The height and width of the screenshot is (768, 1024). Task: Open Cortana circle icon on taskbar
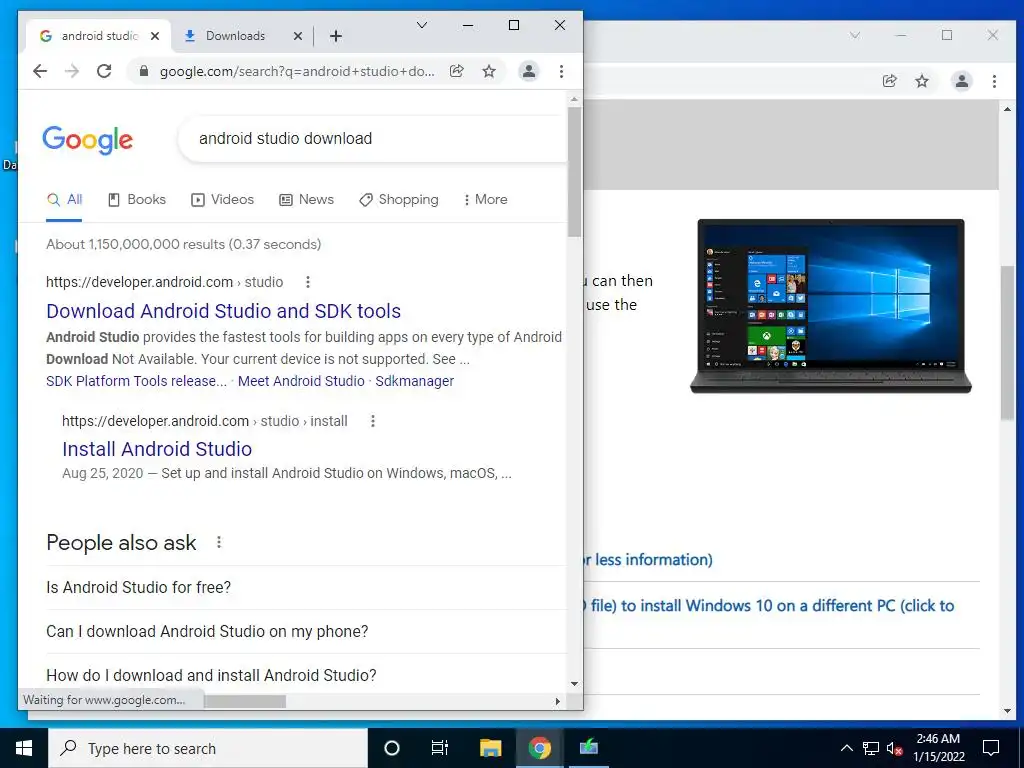point(392,748)
